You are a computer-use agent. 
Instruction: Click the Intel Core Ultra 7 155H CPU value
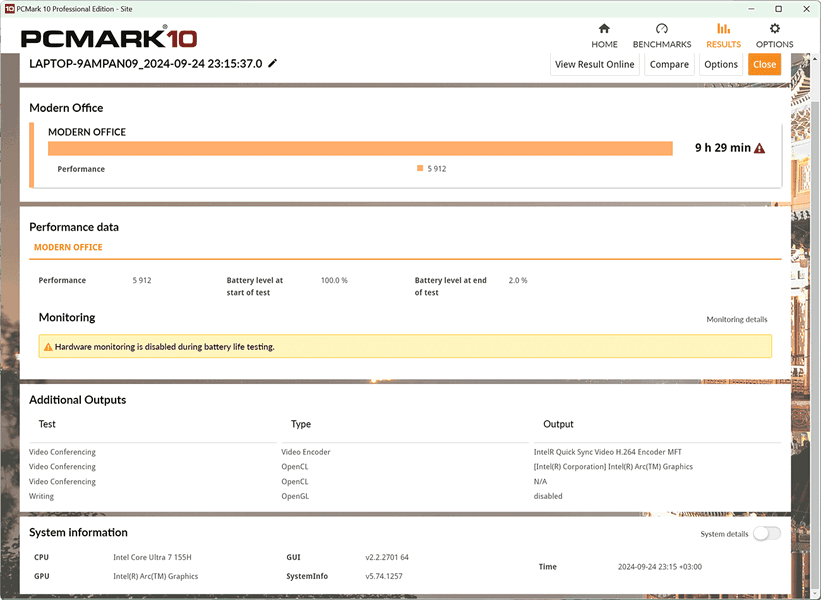(x=152, y=557)
